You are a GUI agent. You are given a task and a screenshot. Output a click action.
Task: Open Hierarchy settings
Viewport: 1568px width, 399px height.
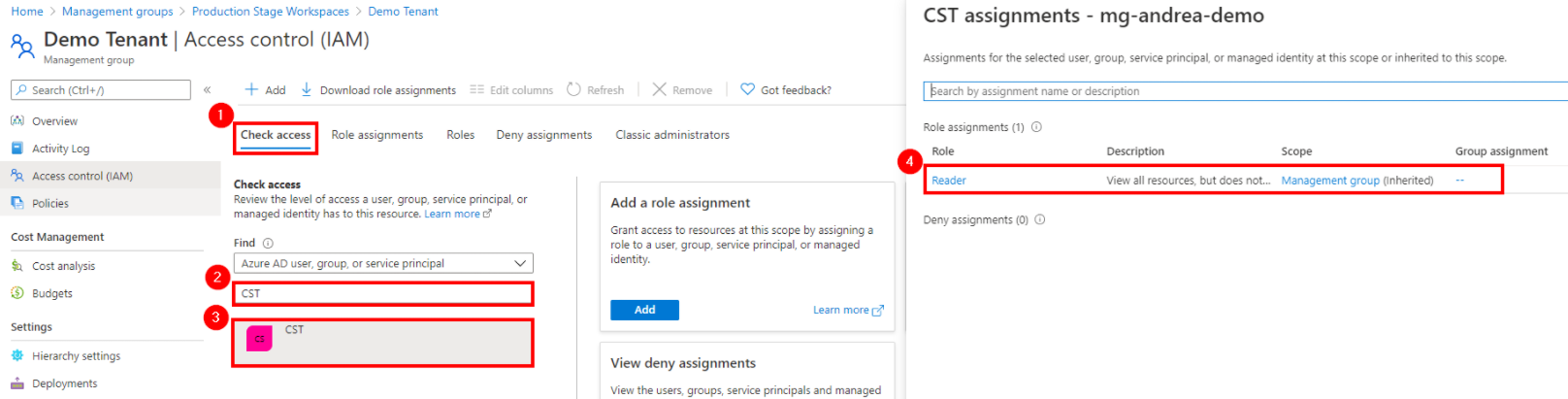[77, 356]
